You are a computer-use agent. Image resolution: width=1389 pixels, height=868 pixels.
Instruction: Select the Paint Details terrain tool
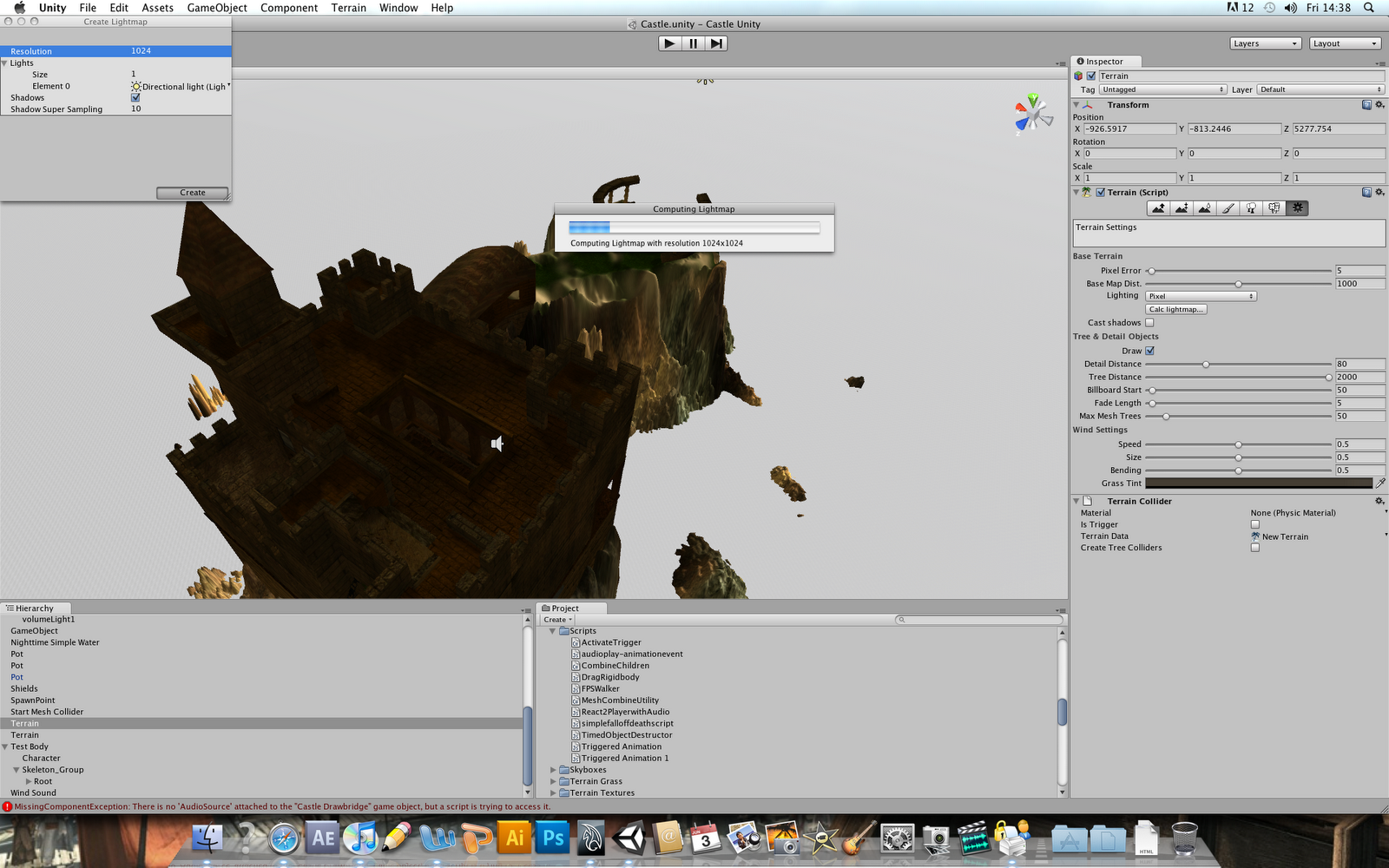(1274, 208)
